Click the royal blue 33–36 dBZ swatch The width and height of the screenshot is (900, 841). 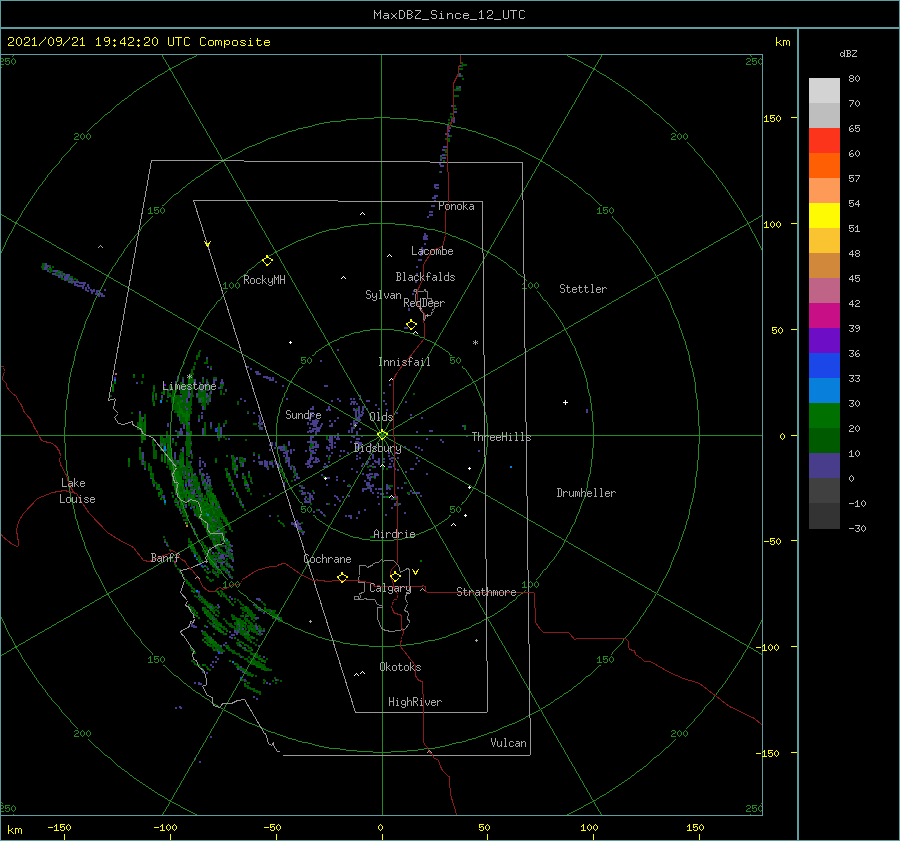[x=824, y=365]
